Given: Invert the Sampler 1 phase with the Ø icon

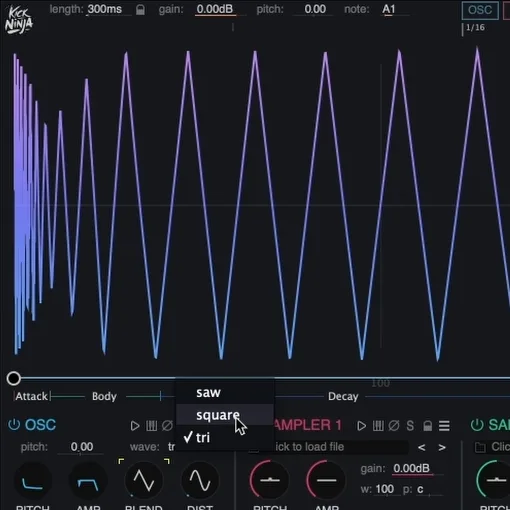Looking at the screenshot, I should [394, 426].
